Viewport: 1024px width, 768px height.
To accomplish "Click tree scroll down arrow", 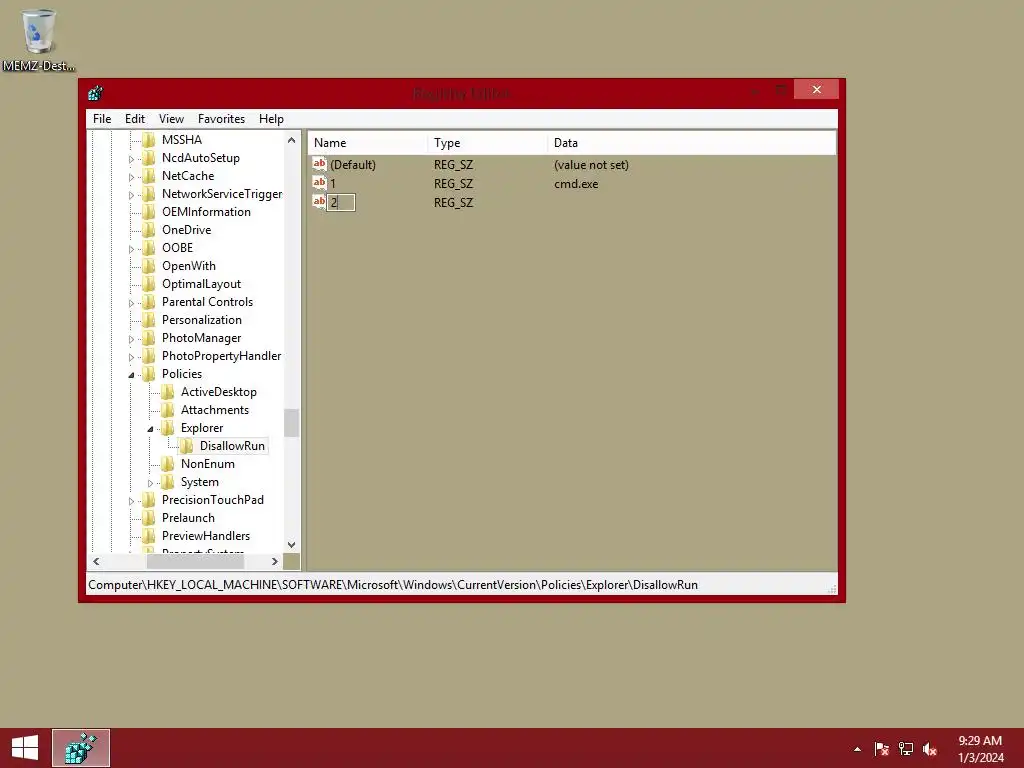I will tap(291, 545).
